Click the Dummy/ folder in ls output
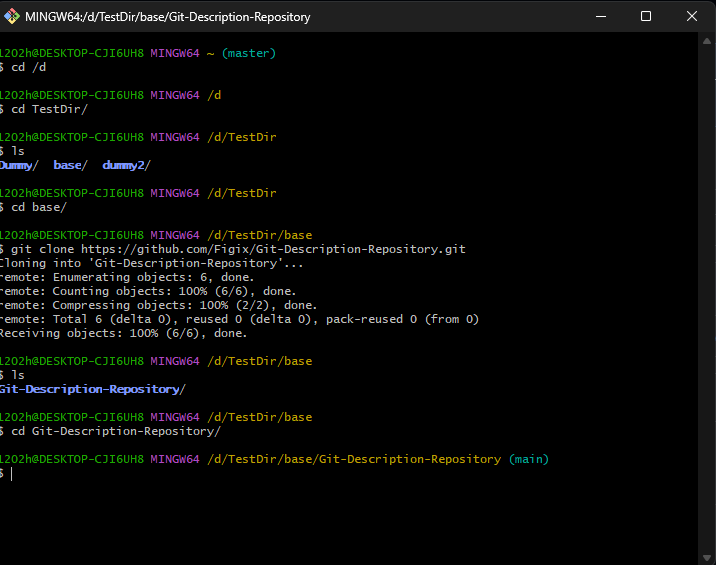The width and height of the screenshot is (716, 565). tap(20, 165)
